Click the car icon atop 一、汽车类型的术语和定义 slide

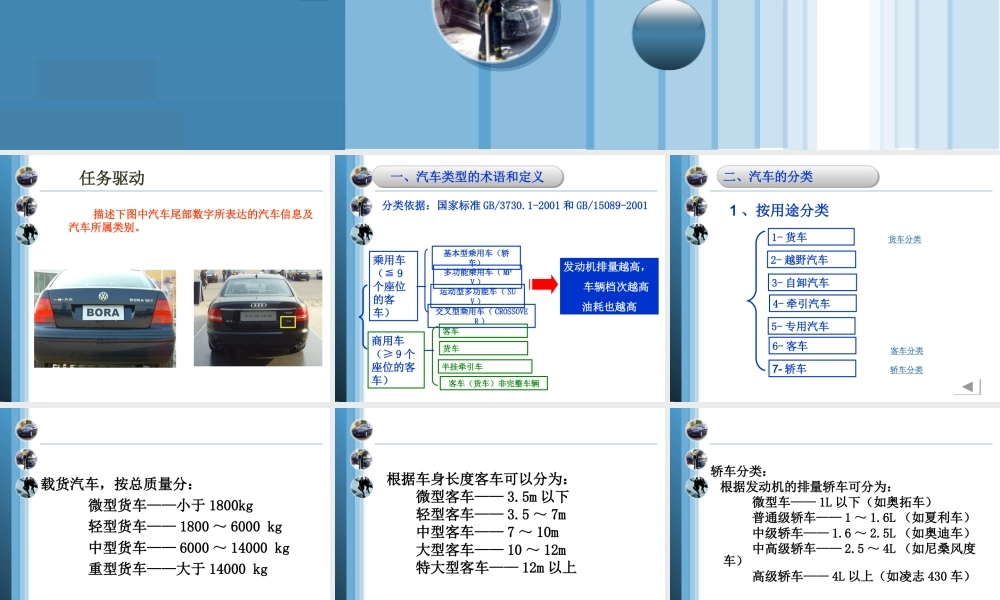point(360,176)
